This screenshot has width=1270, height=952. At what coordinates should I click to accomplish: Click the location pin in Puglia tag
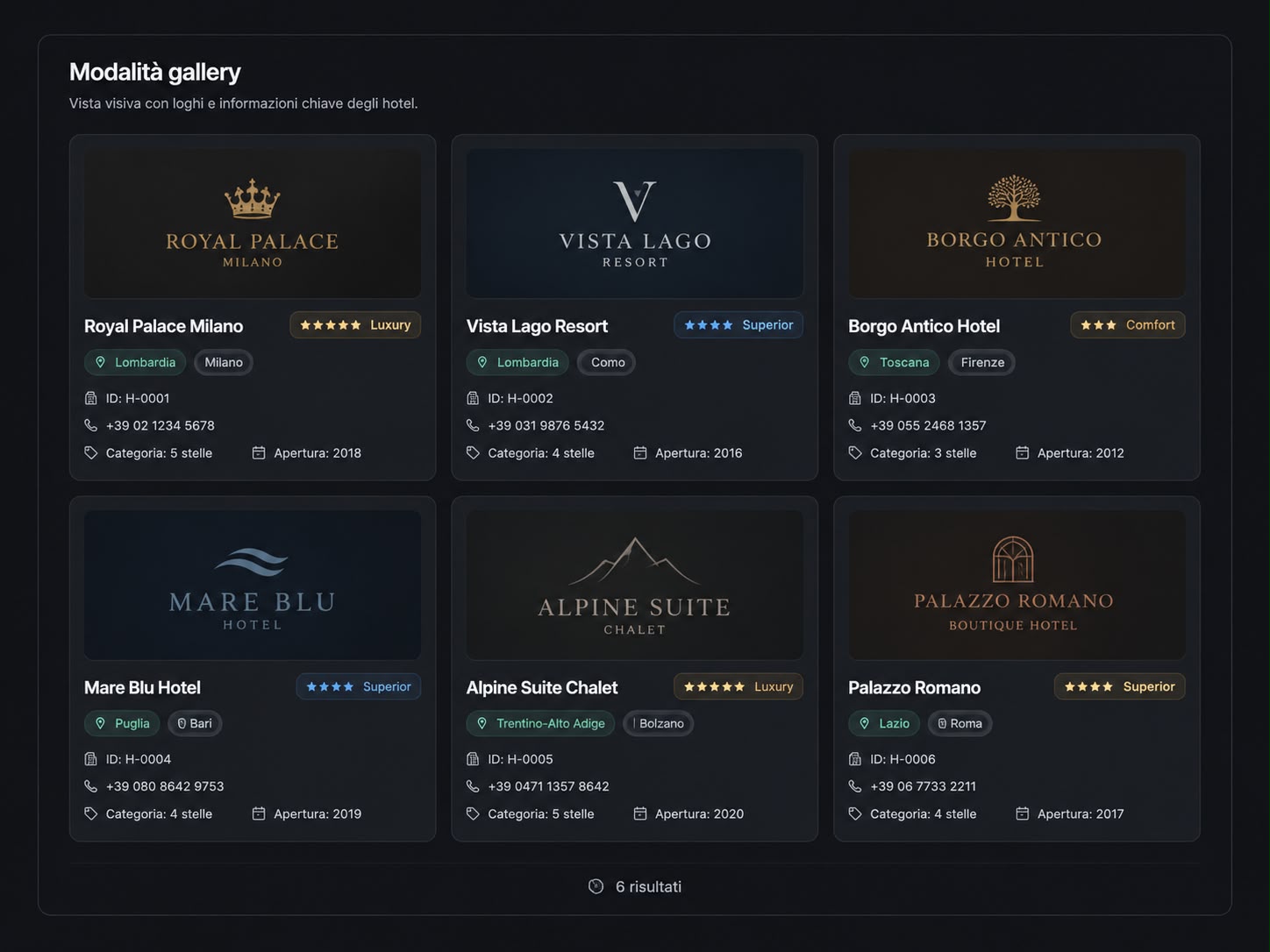point(100,723)
